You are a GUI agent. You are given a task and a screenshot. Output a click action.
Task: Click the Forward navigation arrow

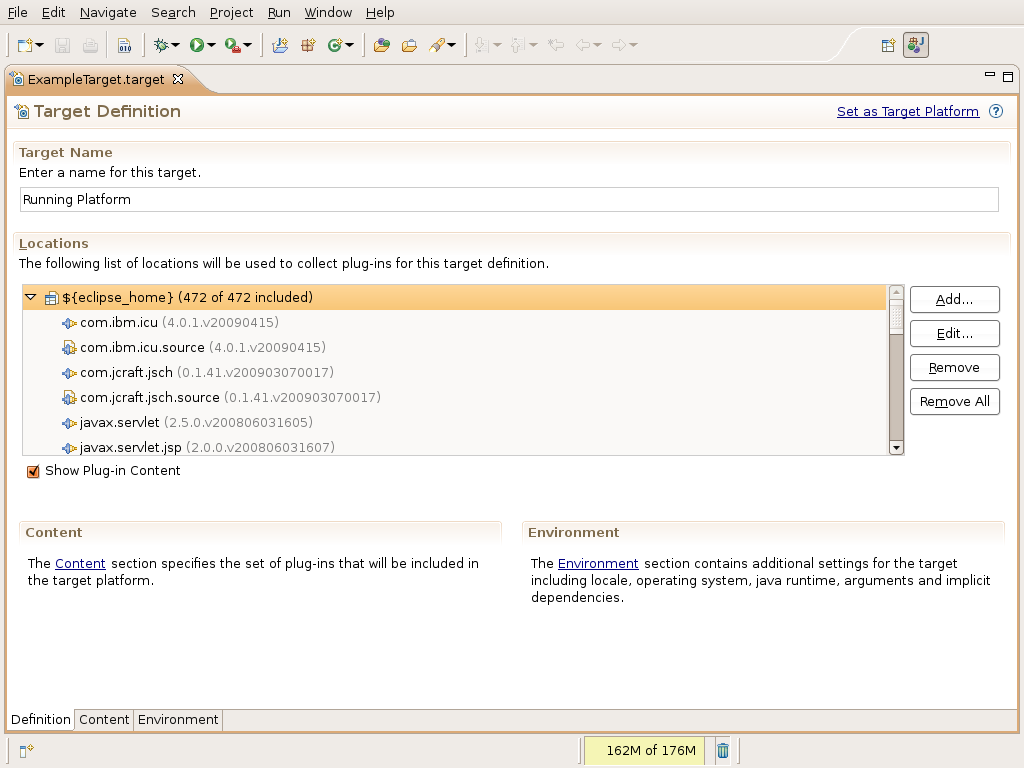coord(618,45)
